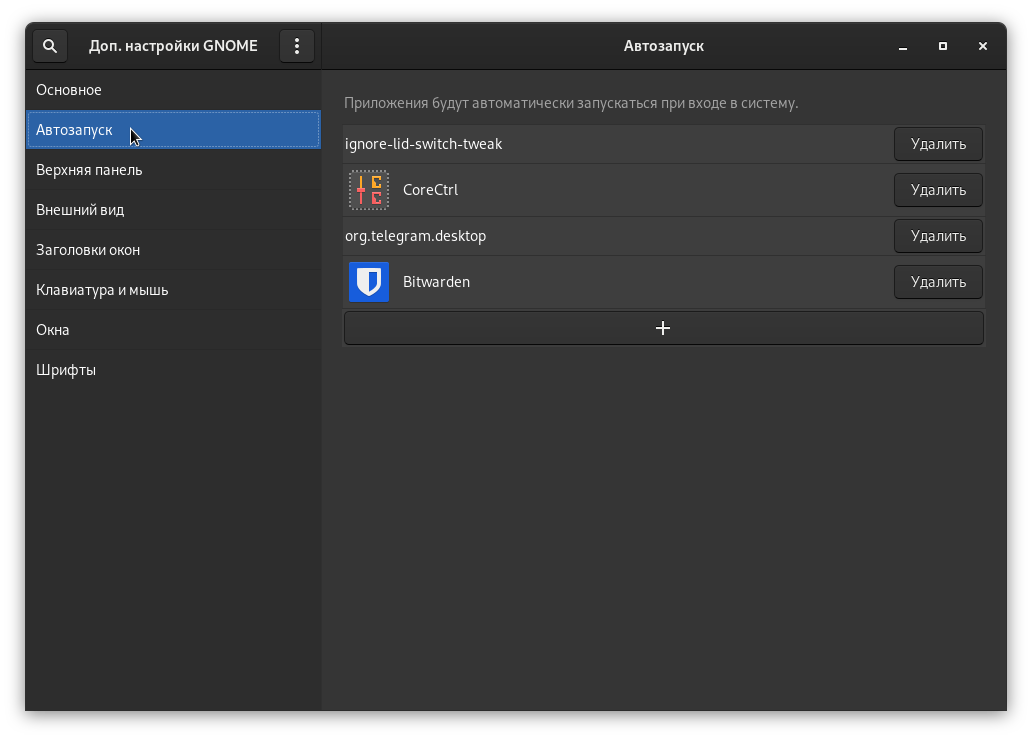Click the CoreCtrl app icon
1032x739 pixels.
coord(368,190)
